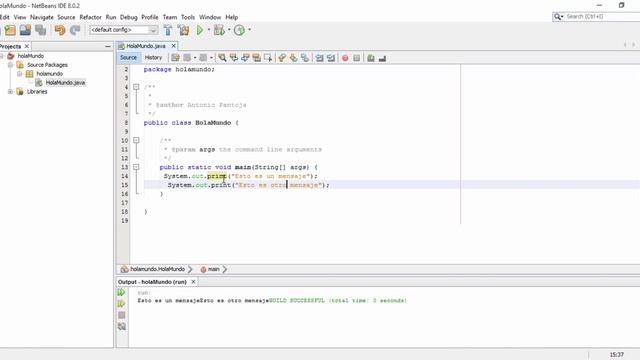Viewport: 640px width, 360px height.
Task: Run the project with green play icon
Action: [200, 30]
